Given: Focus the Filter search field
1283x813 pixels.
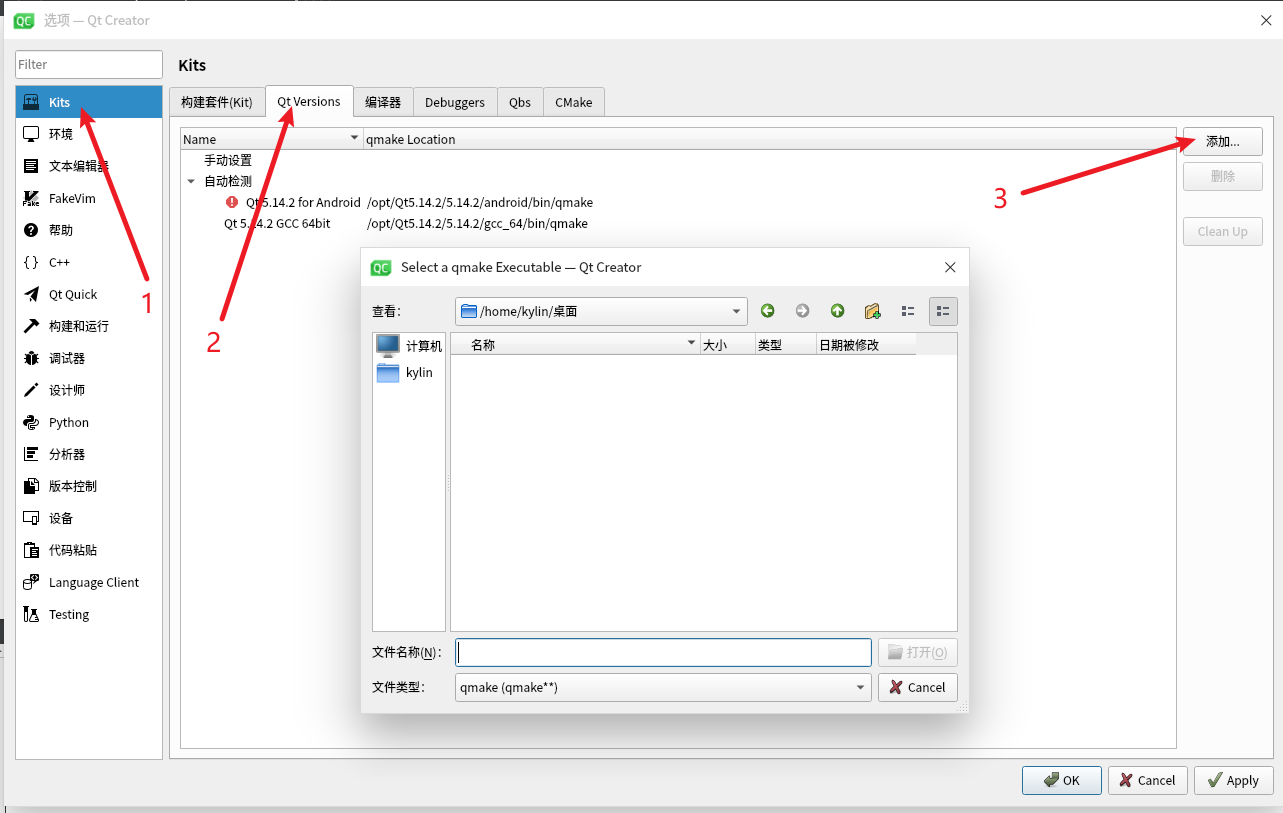Looking at the screenshot, I should tap(89, 64).
